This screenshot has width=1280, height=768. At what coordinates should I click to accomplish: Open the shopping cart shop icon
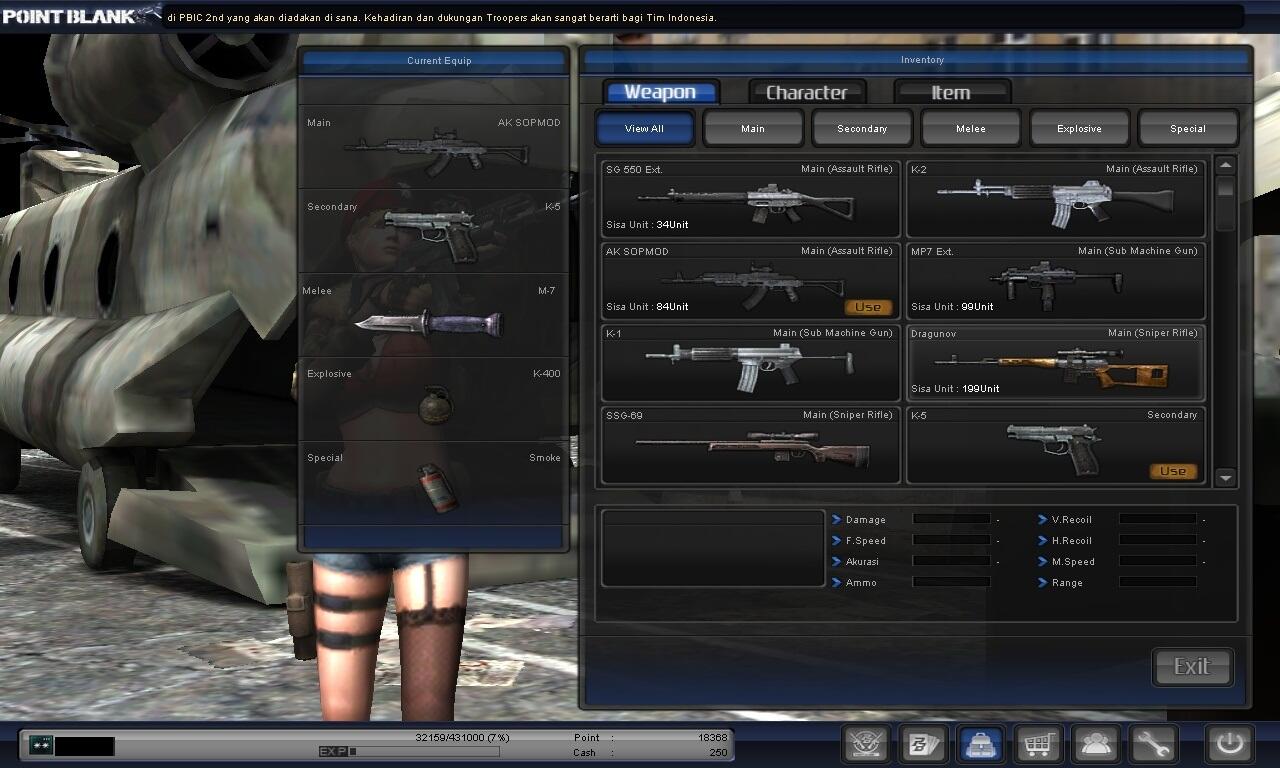1038,744
